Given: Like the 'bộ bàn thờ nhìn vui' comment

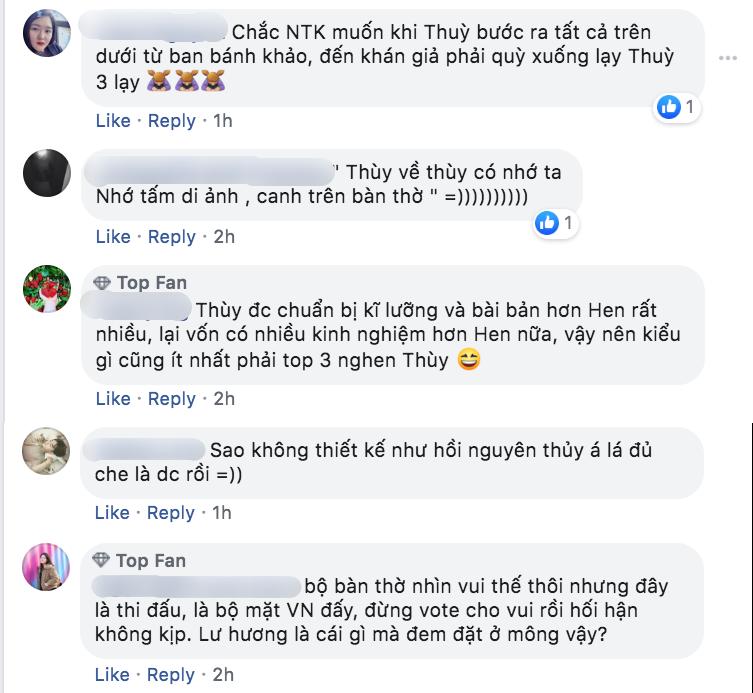Looking at the screenshot, I should [112, 675].
